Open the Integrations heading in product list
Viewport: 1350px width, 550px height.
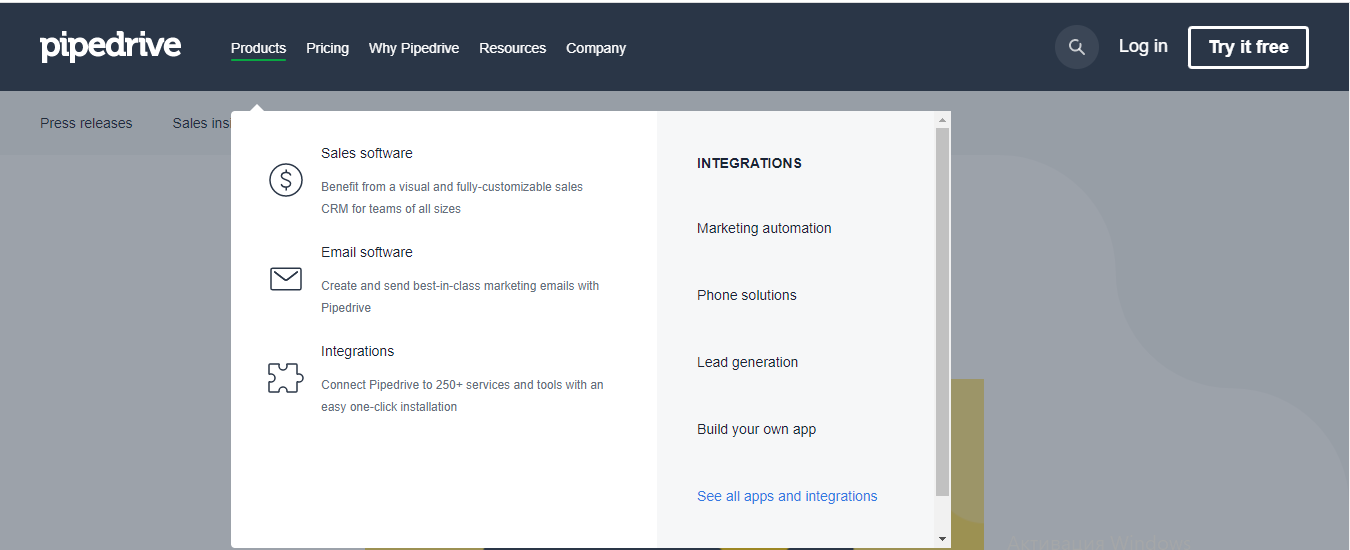pyautogui.click(x=358, y=351)
